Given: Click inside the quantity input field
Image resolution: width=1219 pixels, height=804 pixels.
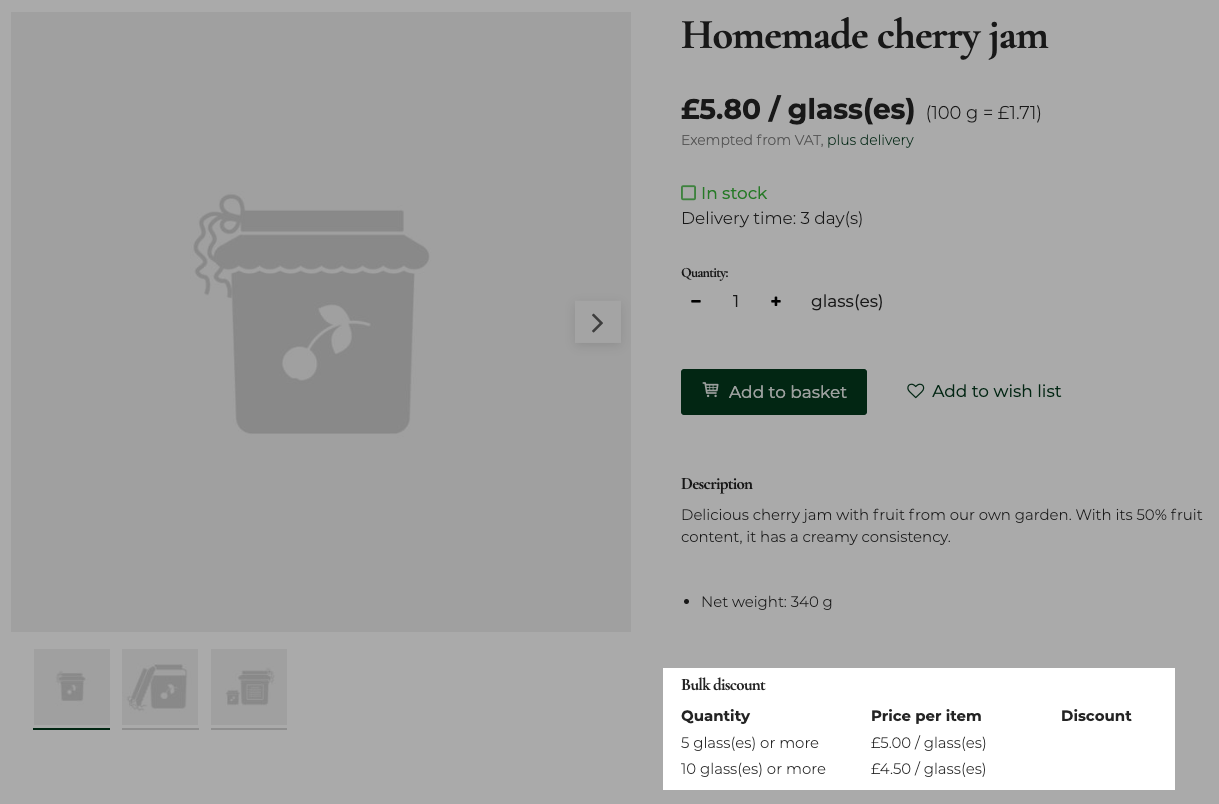Looking at the screenshot, I should 735,301.
